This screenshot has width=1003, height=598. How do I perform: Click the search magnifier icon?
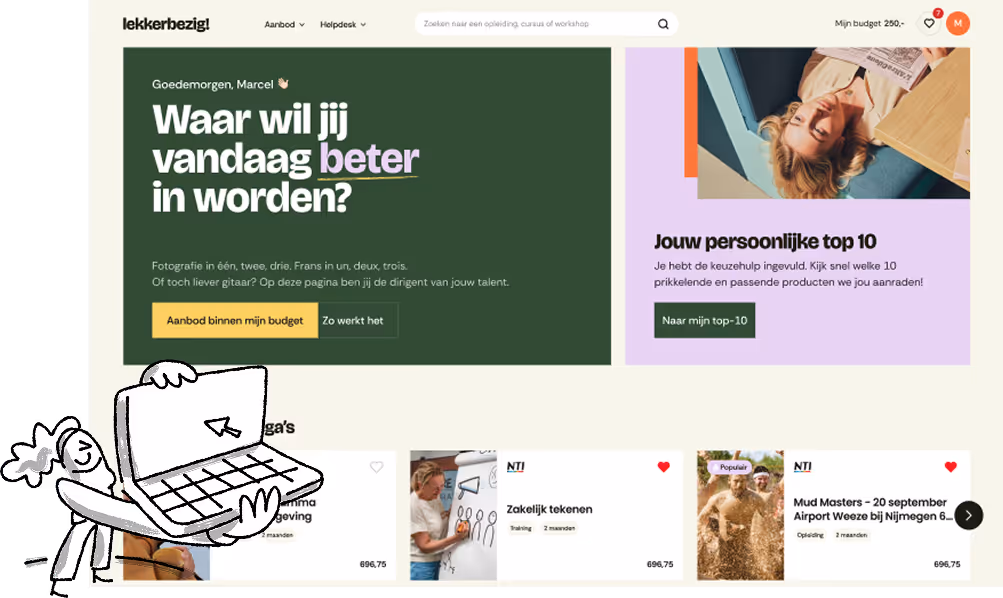pos(663,24)
